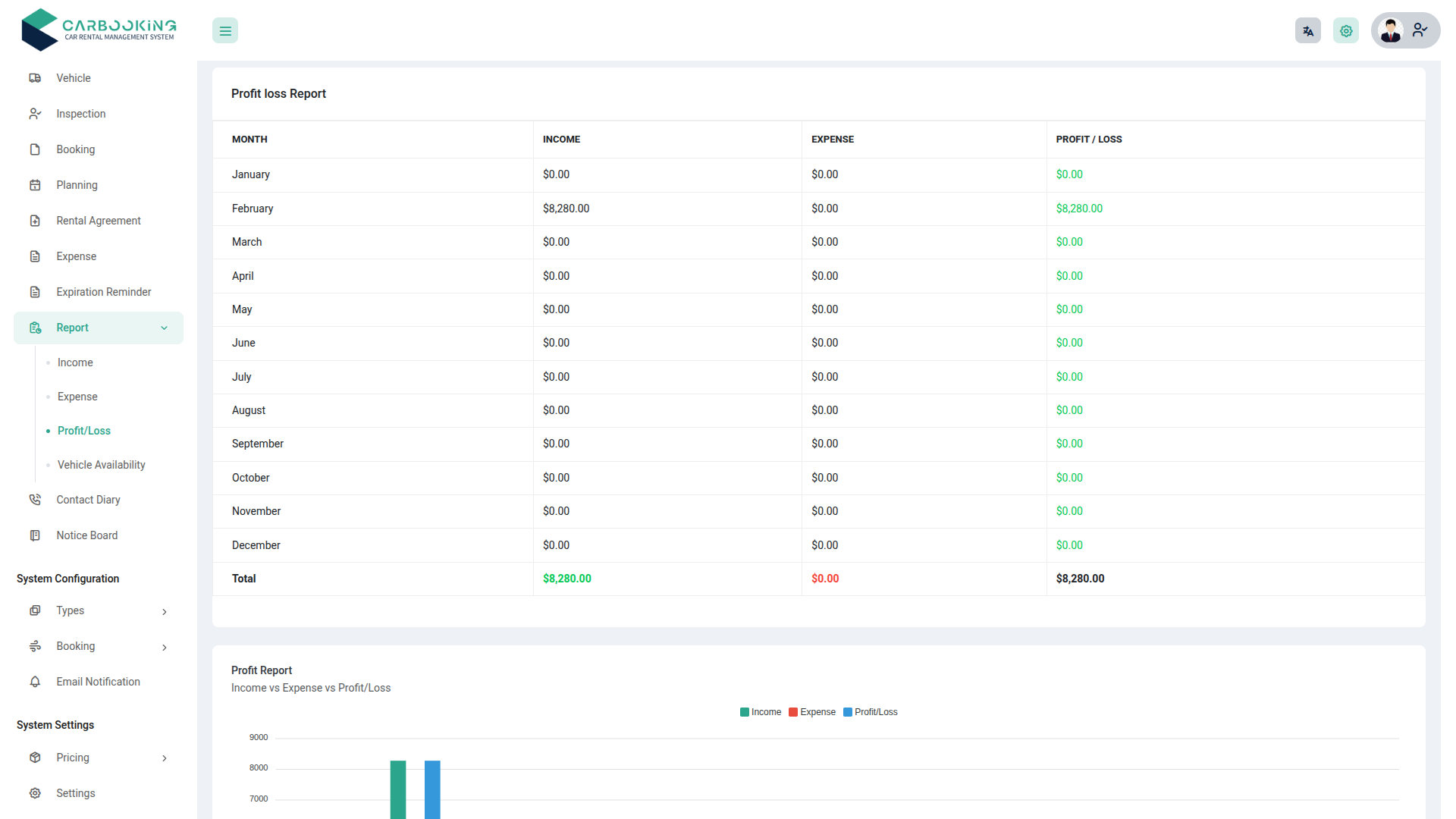Click the February income bar in the chart

tap(397, 789)
